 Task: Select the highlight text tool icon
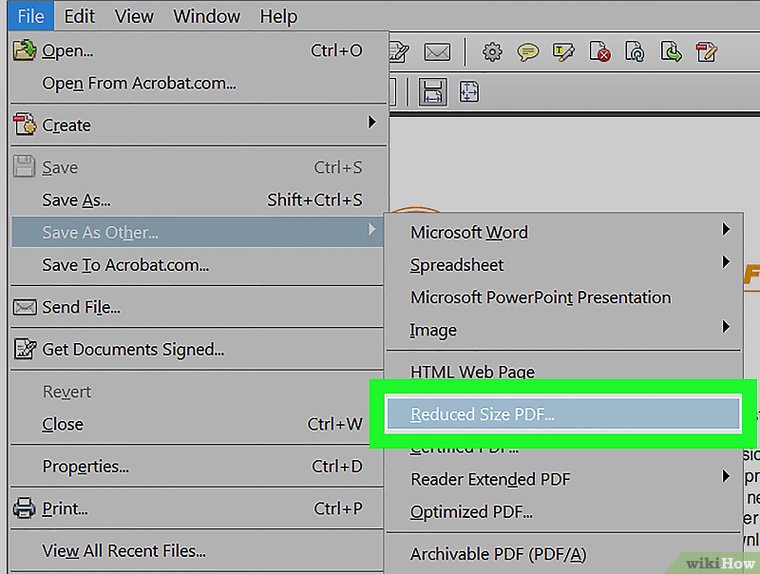564,52
